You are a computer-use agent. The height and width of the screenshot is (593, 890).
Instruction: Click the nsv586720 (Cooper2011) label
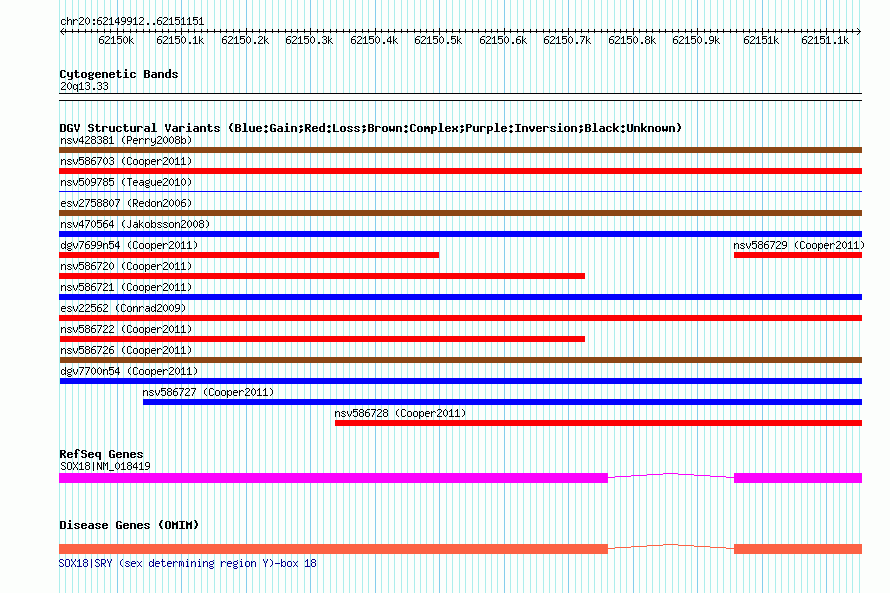coord(126,266)
